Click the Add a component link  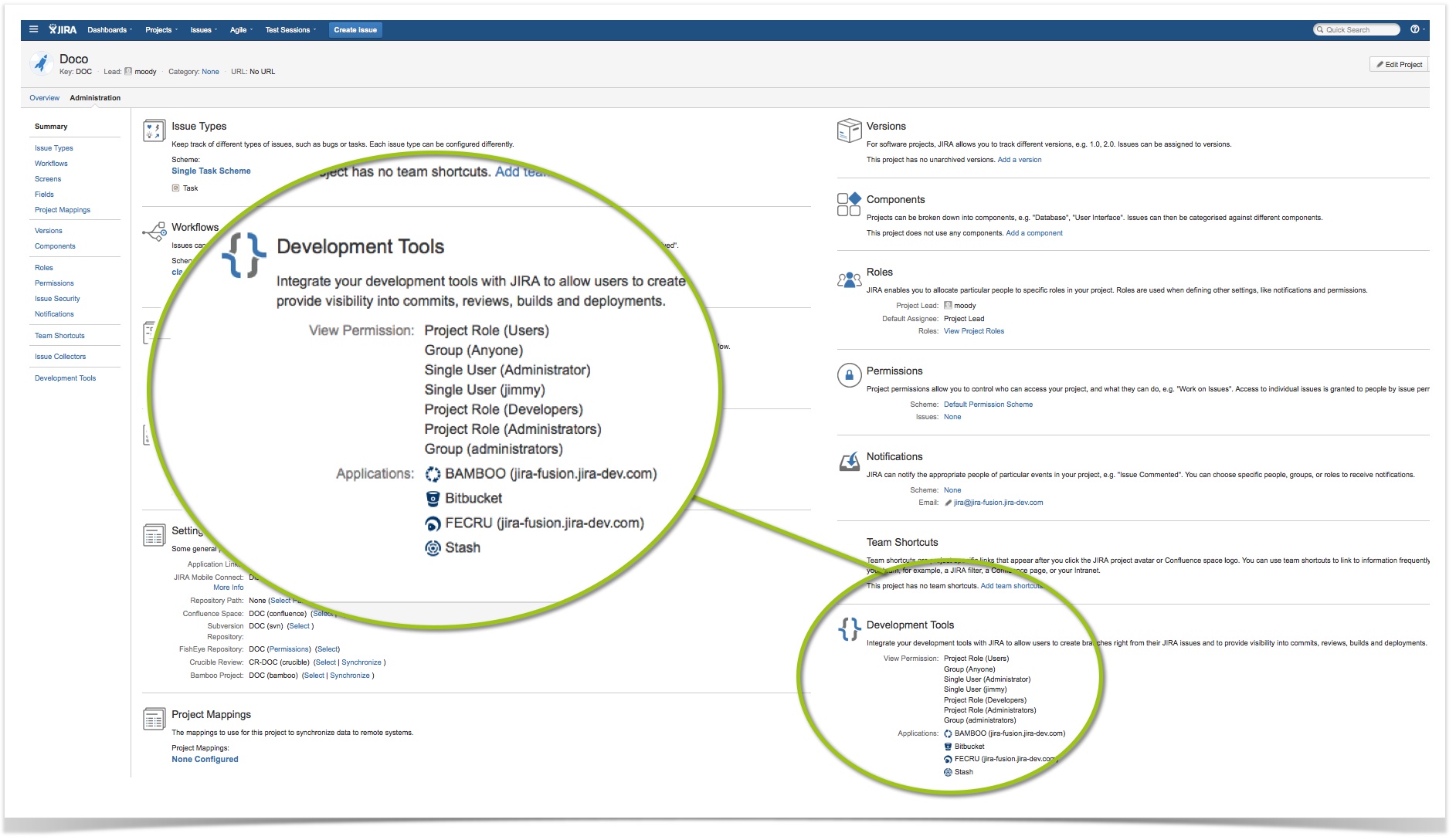[x=1034, y=233]
